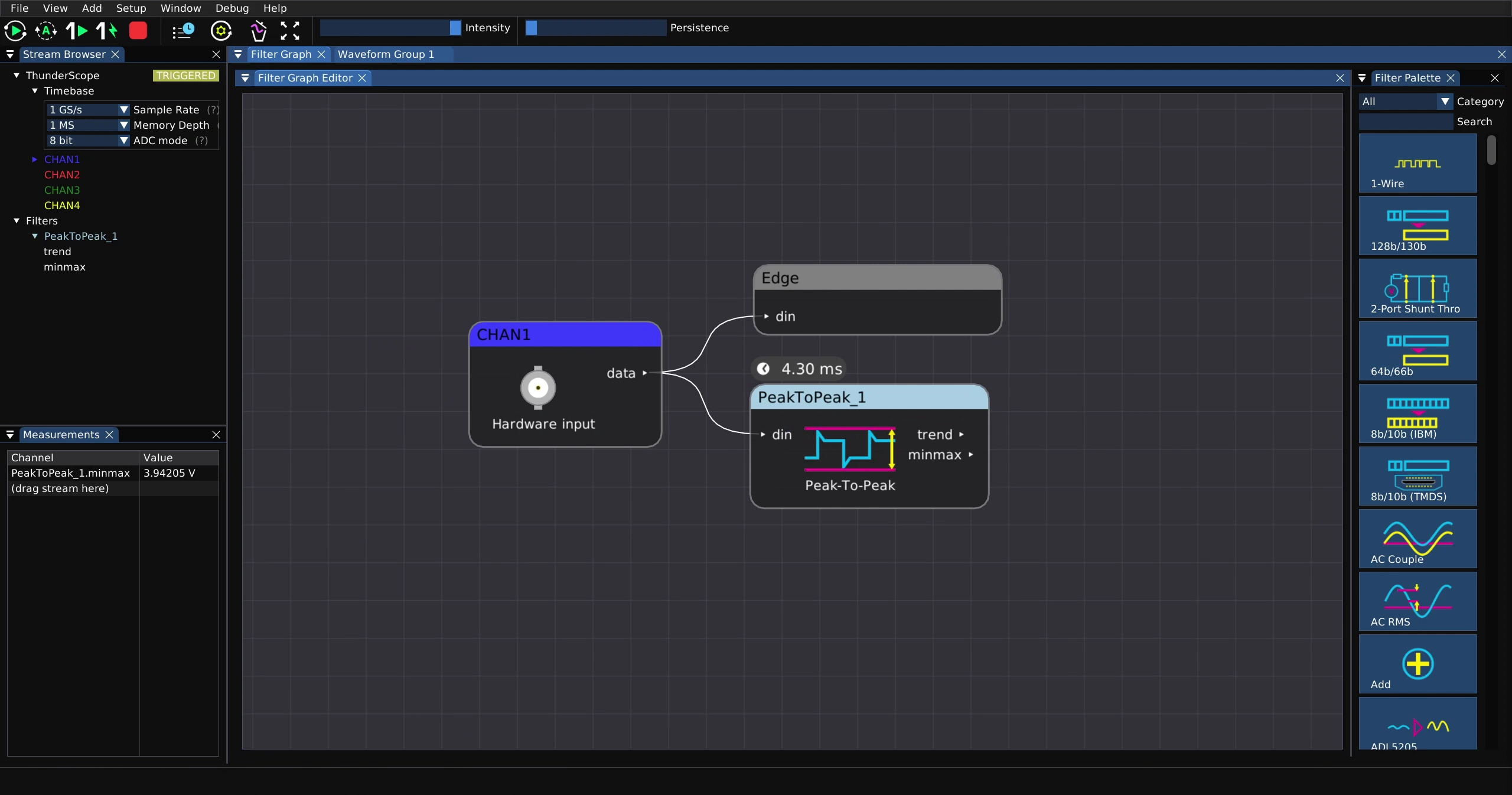The height and width of the screenshot is (795, 1512).
Task: Pick the AC Couple filter
Action: (x=1417, y=539)
